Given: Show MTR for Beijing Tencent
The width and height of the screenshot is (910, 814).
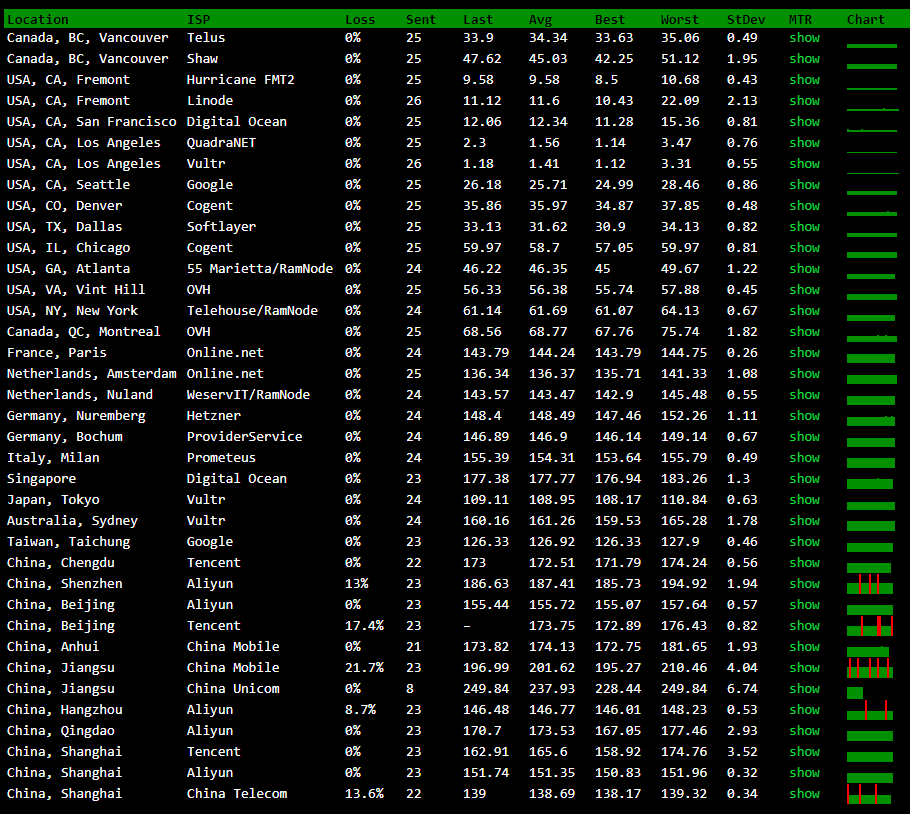Looking at the screenshot, I should click(804, 625).
